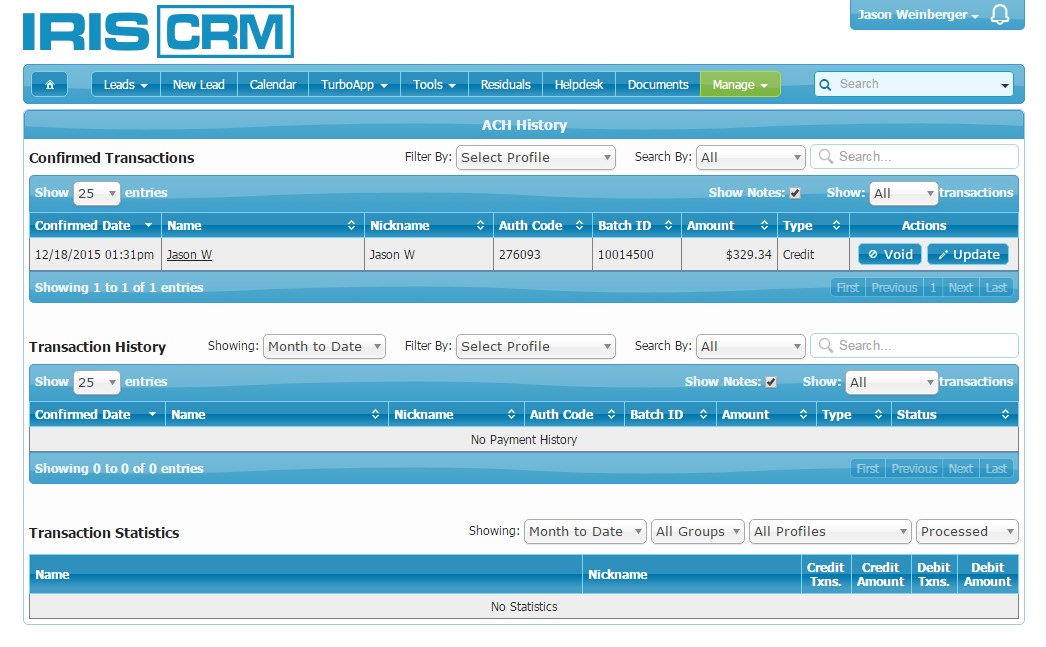Click the IRIS CRM logo
This screenshot has width=1046, height=647.
[158, 32]
